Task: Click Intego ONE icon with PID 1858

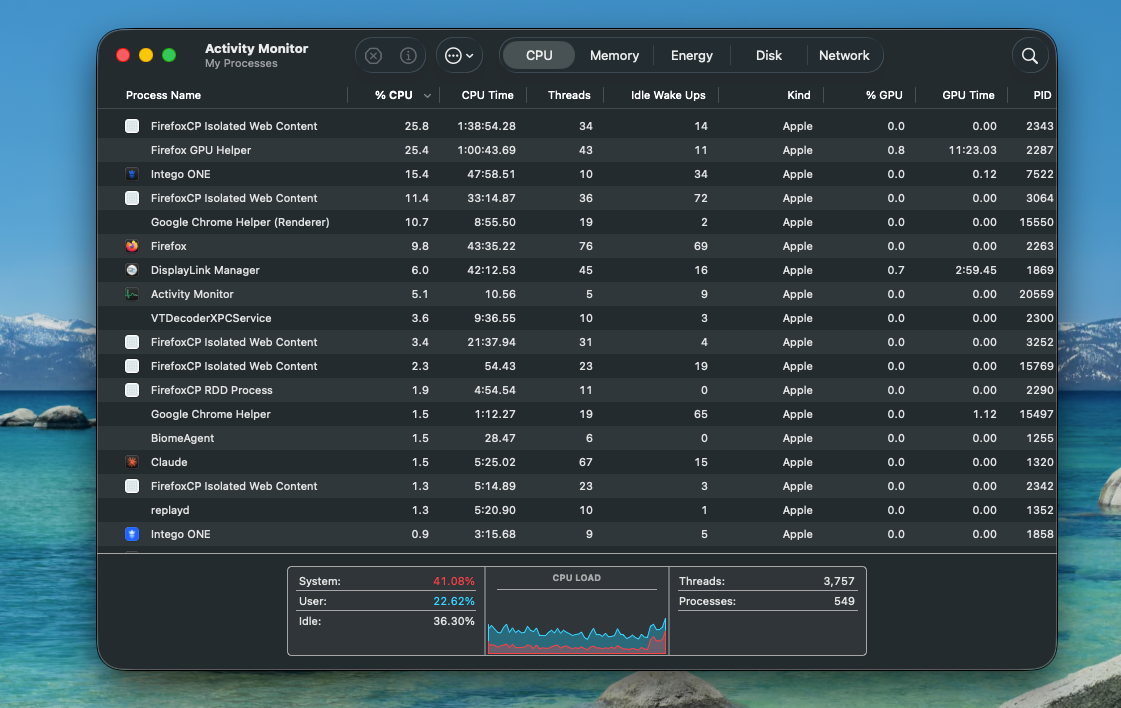Action: [132, 534]
